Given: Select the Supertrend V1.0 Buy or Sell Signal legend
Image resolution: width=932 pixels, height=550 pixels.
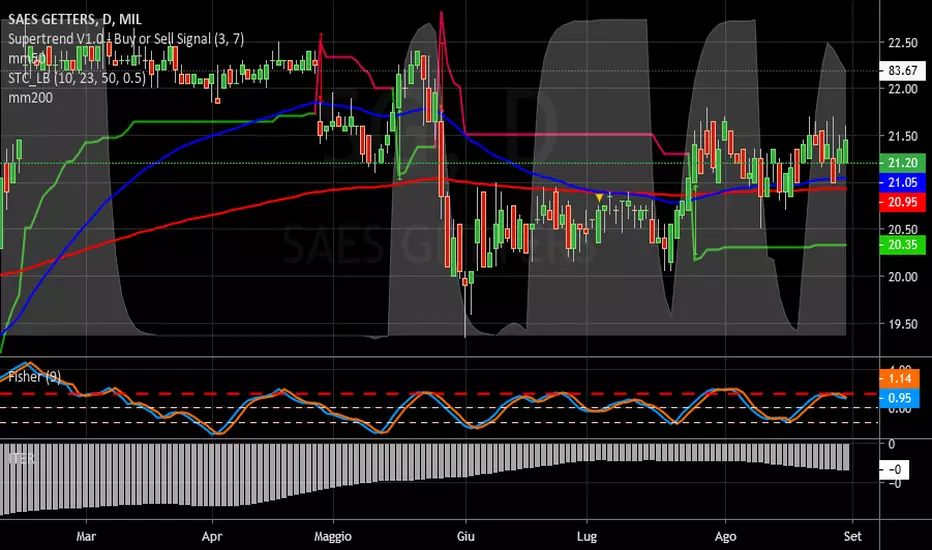Looking at the screenshot, I should click(x=126, y=39).
